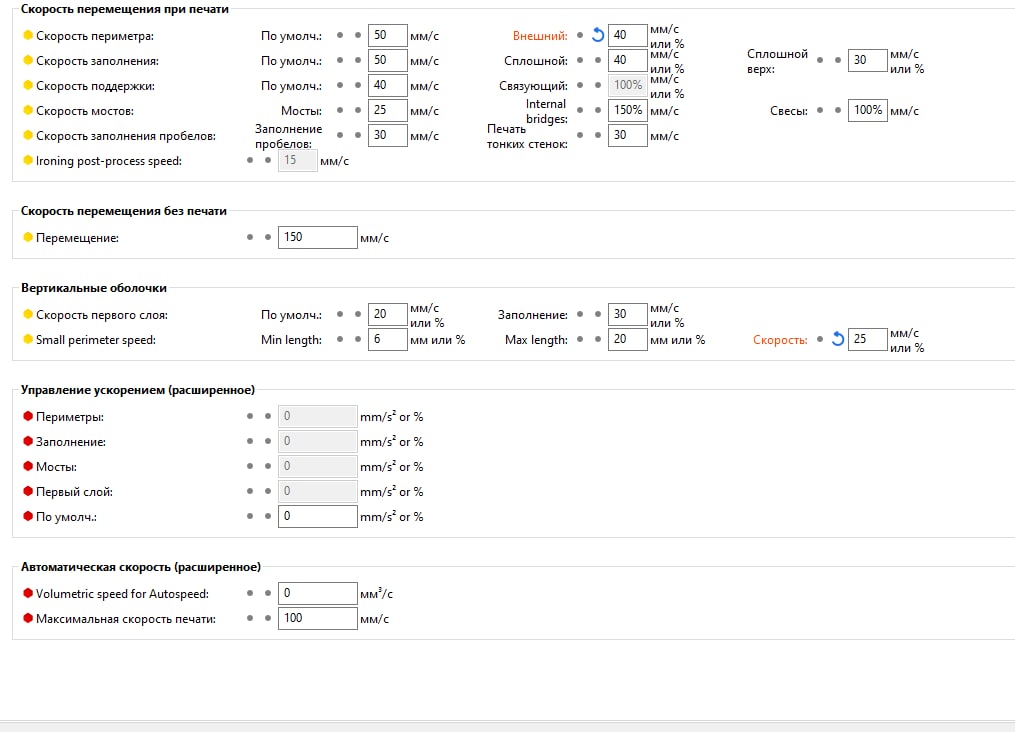
Task: Click the Мосты acceleration field
Action: click(318, 467)
